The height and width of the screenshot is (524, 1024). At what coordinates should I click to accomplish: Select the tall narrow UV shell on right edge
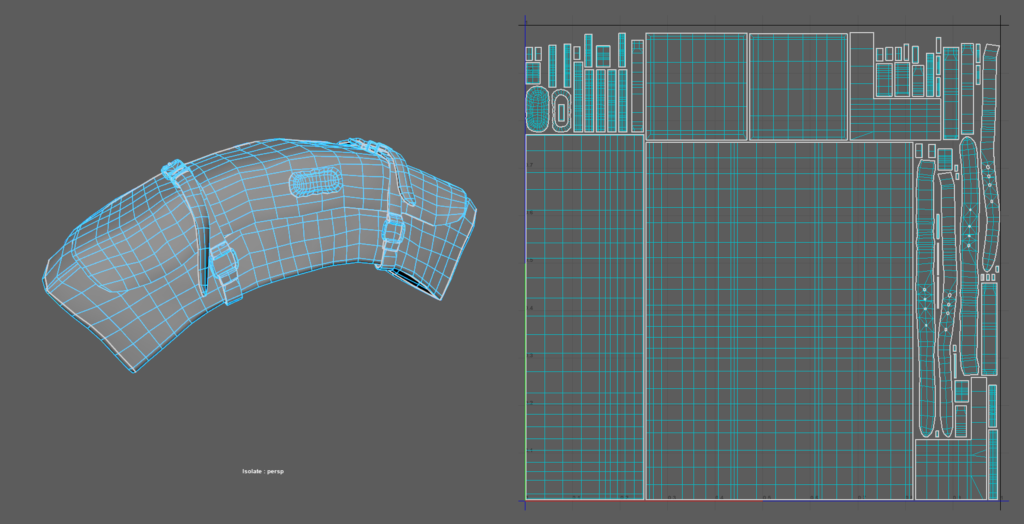tap(989, 328)
